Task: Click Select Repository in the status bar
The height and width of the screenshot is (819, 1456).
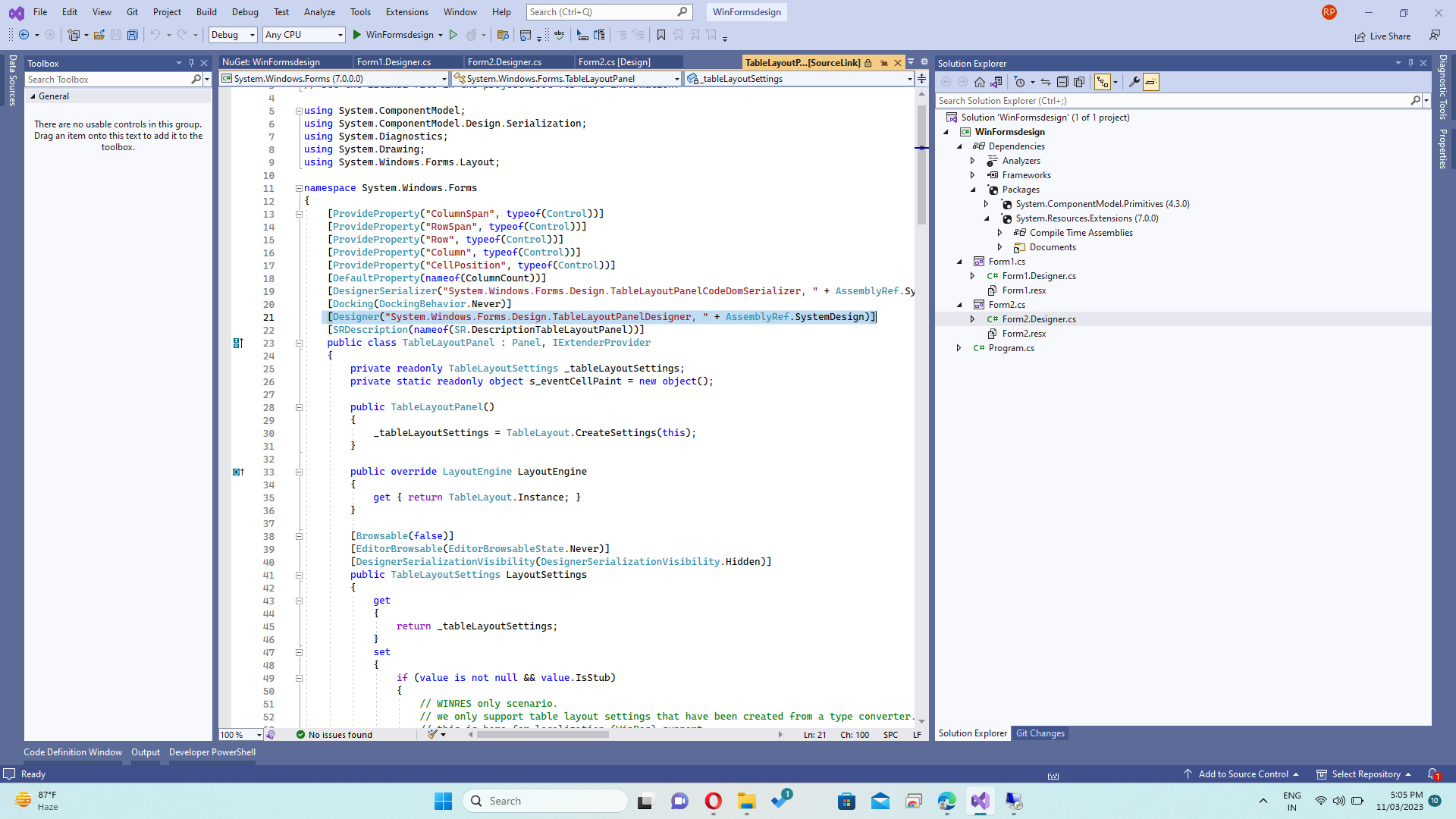Action: click(x=1363, y=774)
